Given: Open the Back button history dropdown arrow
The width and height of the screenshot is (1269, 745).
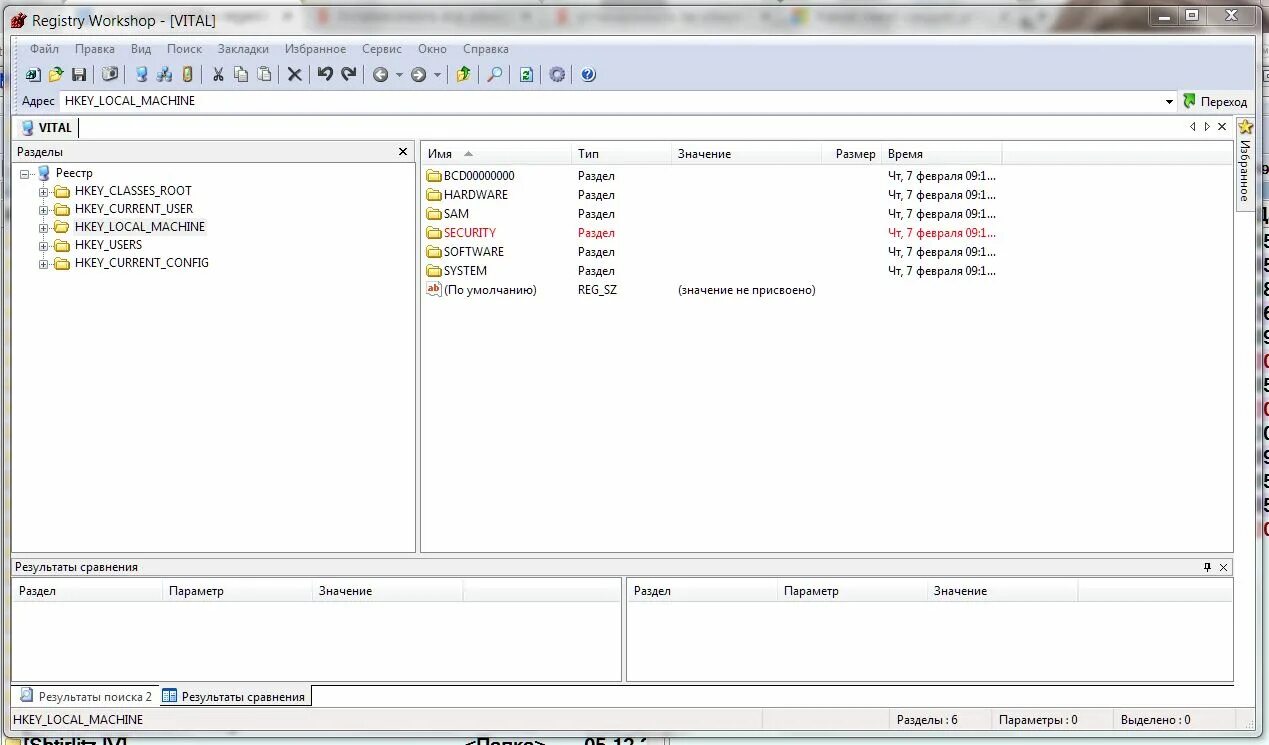Looking at the screenshot, I should (399, 75).
